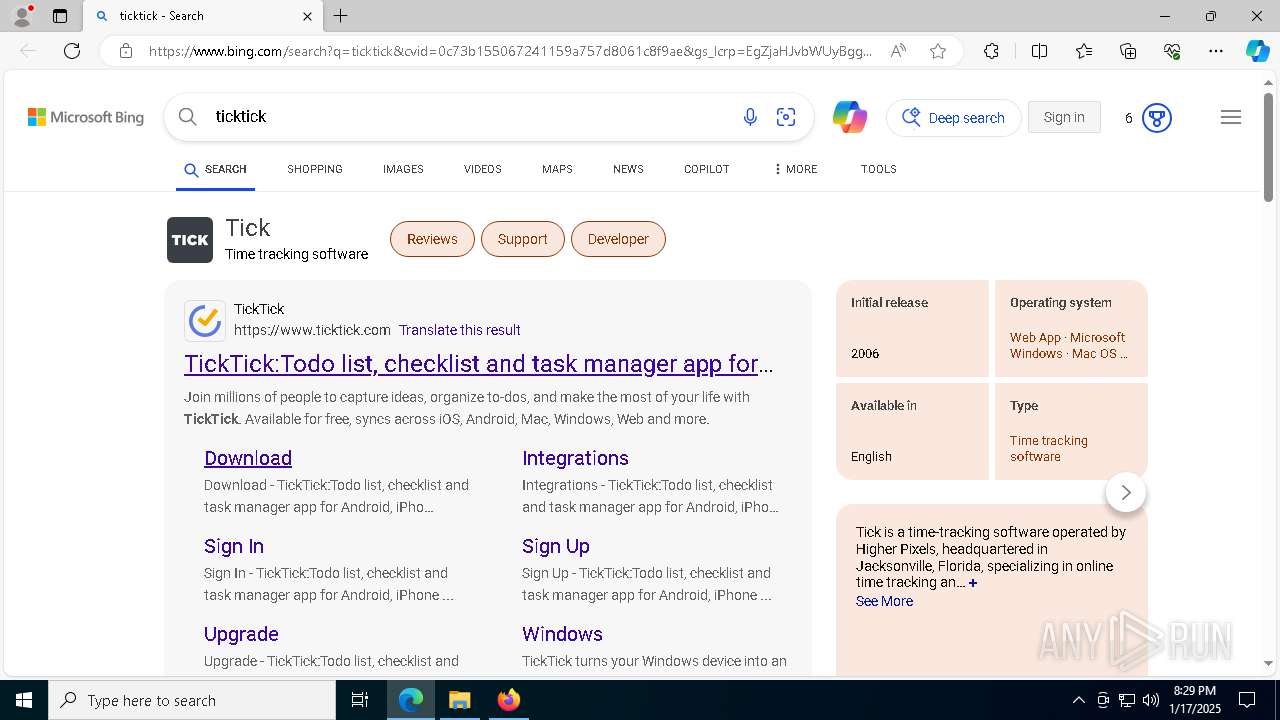The width and height of the screenshot is (1280, 720).
Task: Click the TickTick favicon in the result
Action: [x=205, y=321]
